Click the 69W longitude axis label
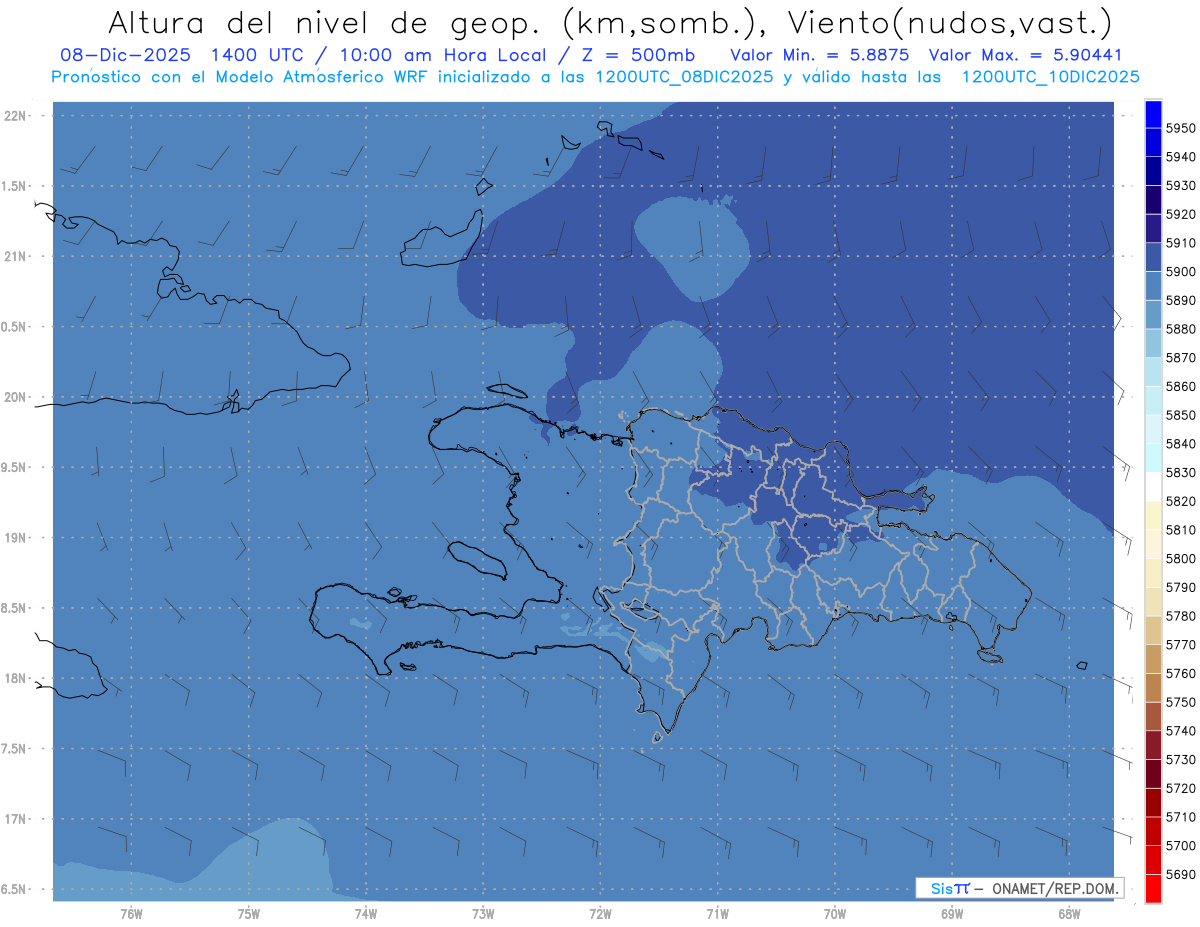The width and height of the screenshot is (1200, 927). click(x=952, y=914)
